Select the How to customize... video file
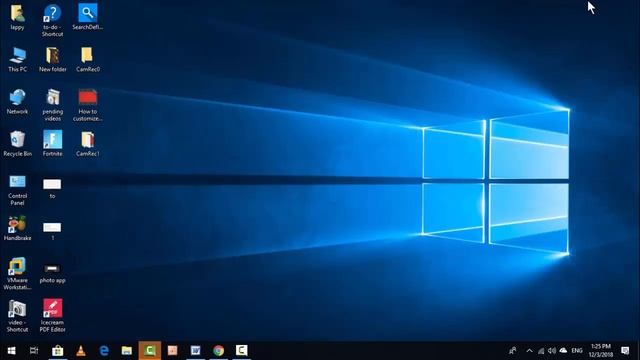 click(87, 105)
